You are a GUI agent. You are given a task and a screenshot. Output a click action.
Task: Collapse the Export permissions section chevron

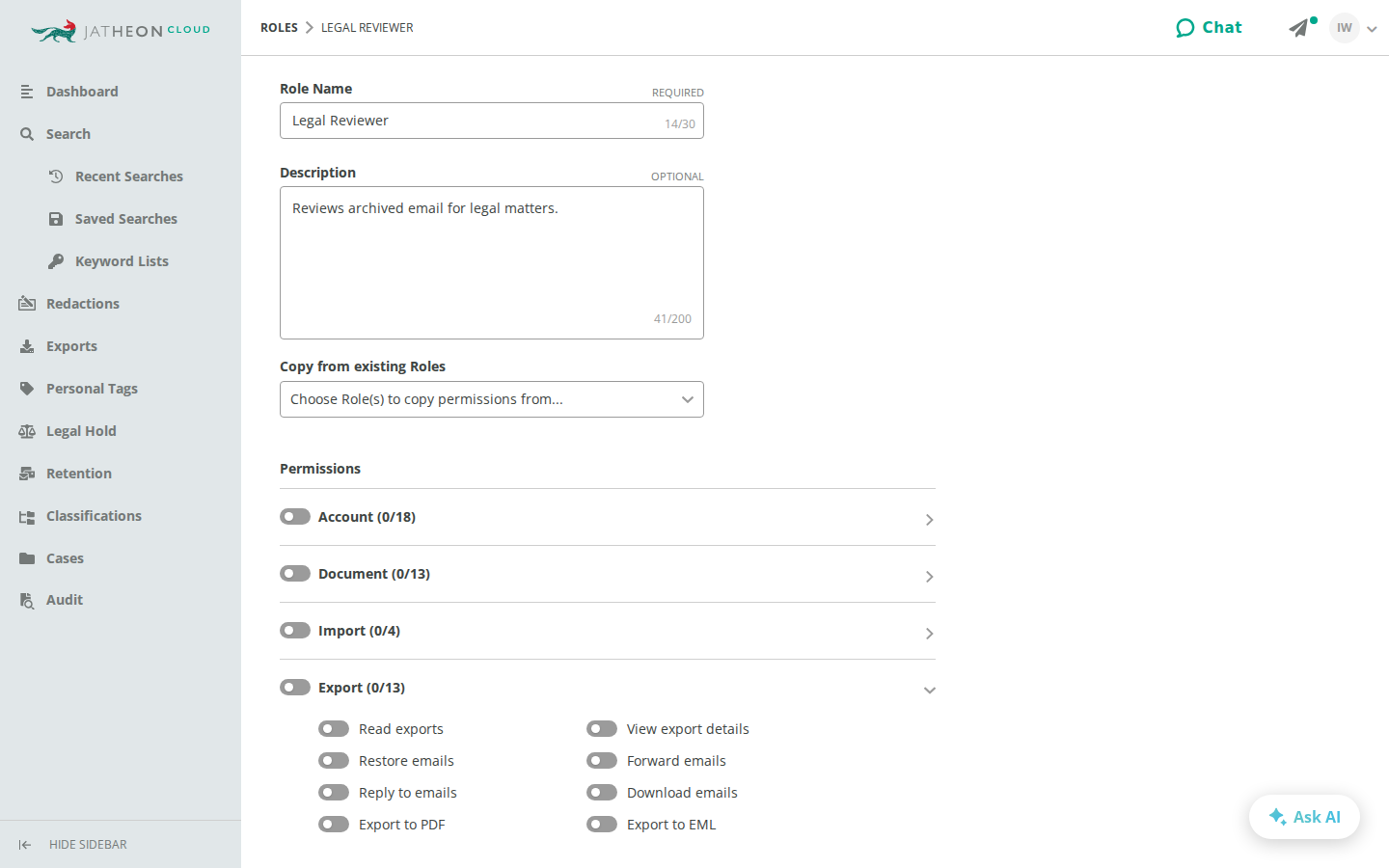coord(929,691)
